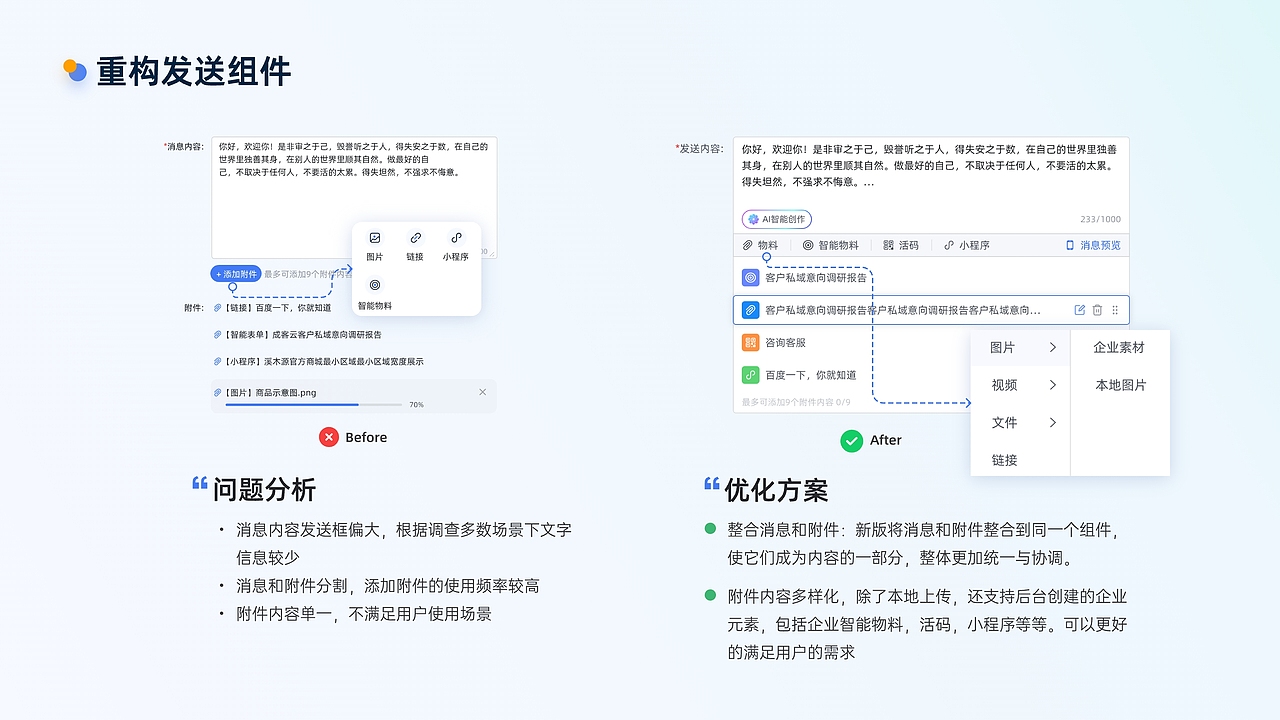Click paperclip icon beside 【小程序】 attachment
This screenshot has height=720, width=1280.
point(217,361)
